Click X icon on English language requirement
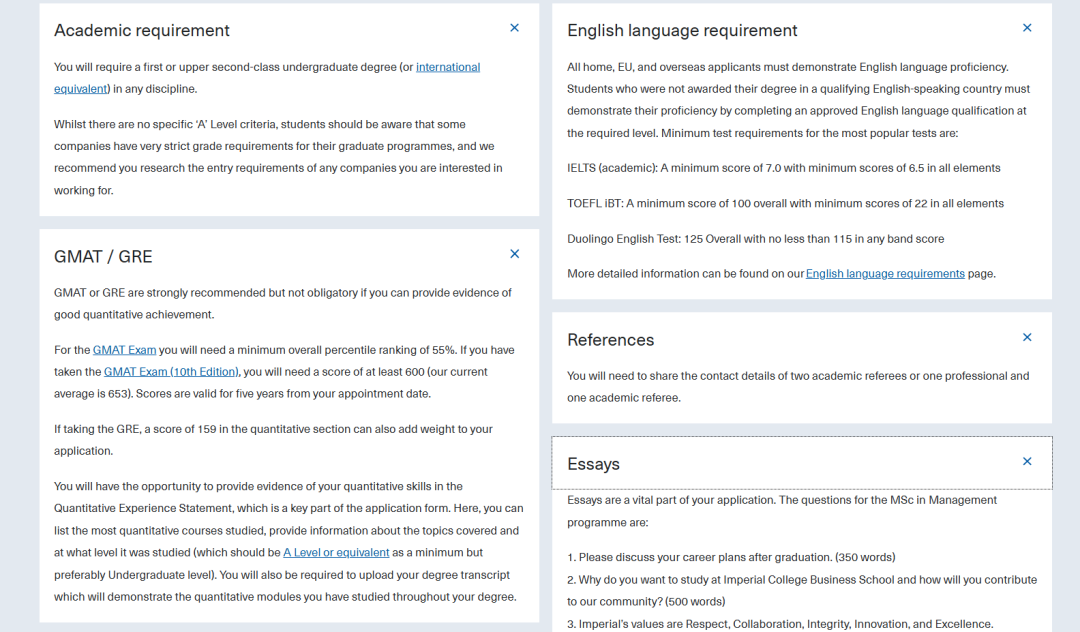The height and width of the screenshot is (632, 1080). coord(1027,28)
